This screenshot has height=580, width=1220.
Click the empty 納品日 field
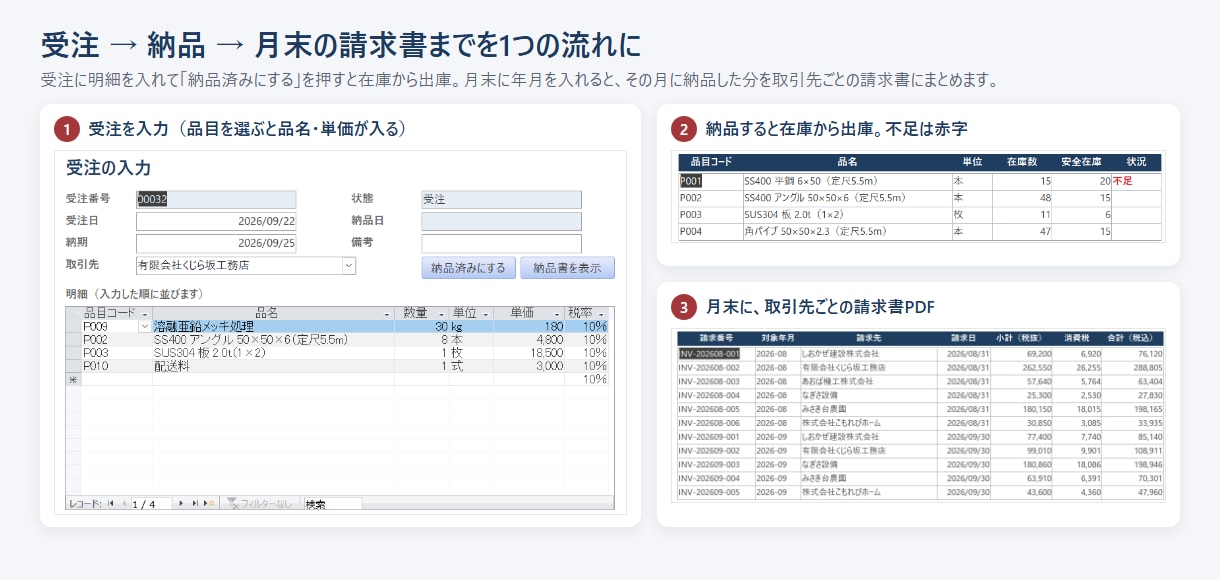(501, 221)
